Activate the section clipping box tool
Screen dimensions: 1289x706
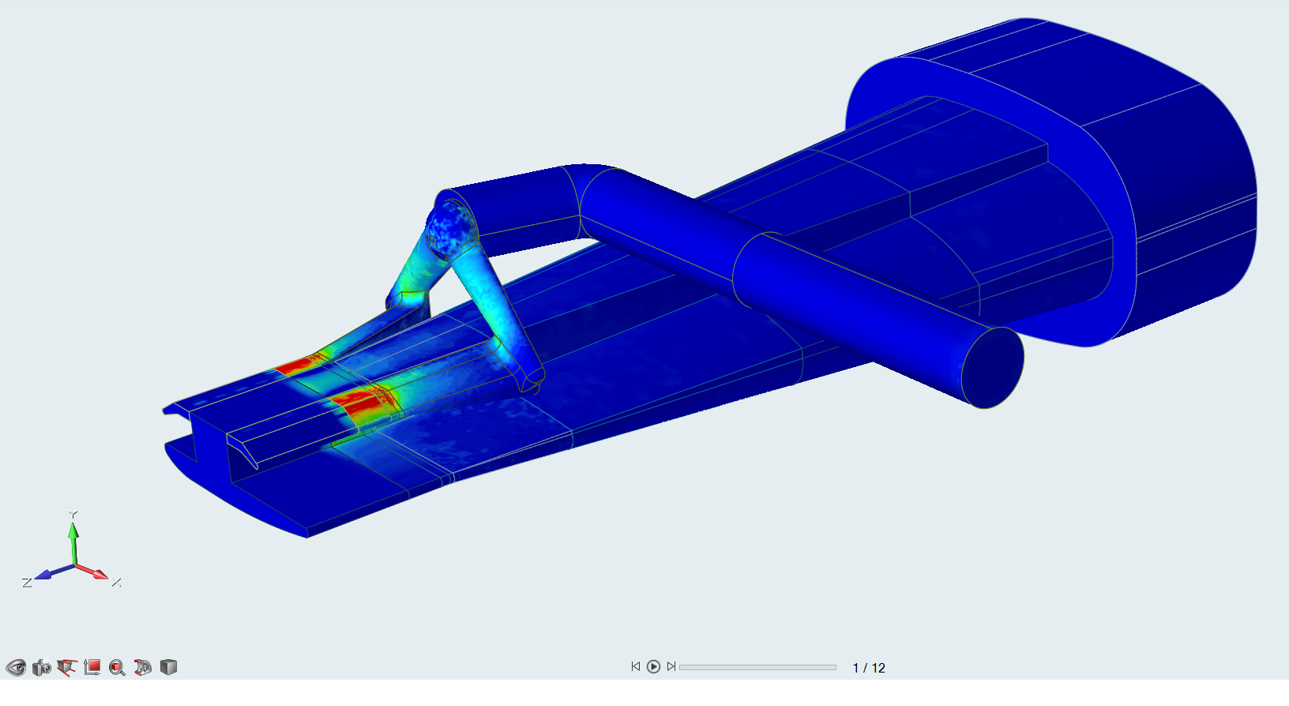click(67, 667)
